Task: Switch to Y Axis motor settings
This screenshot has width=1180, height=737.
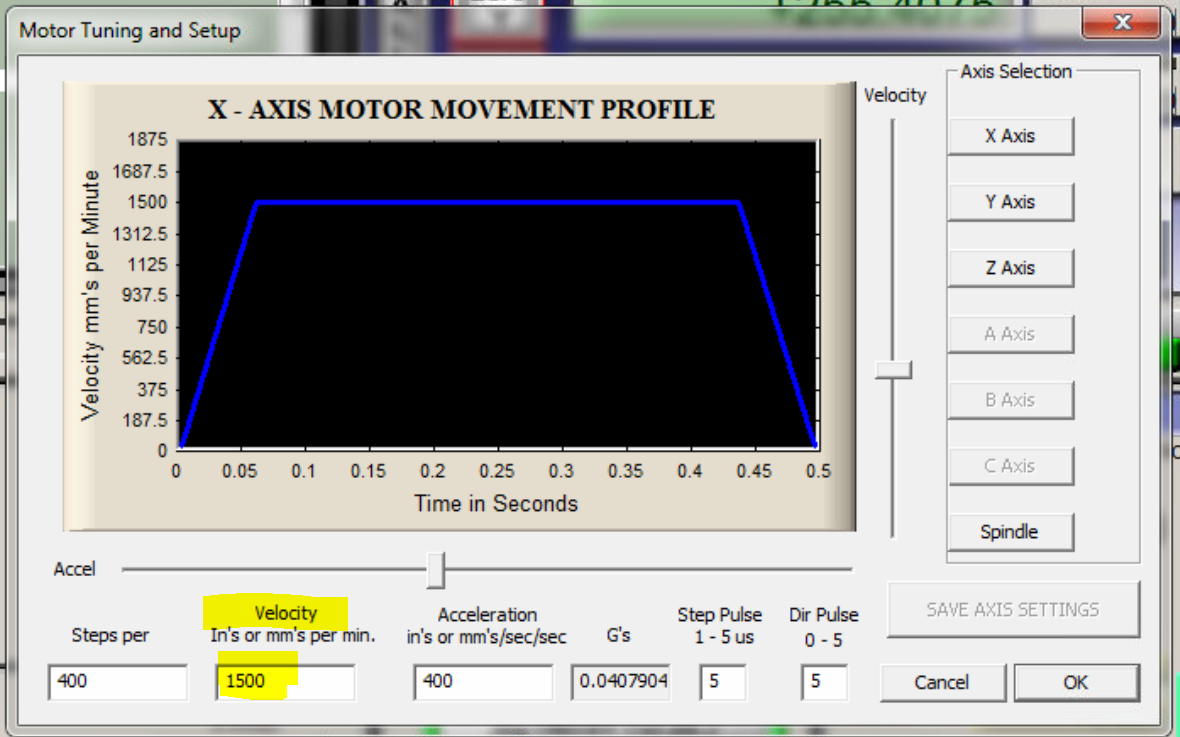Action: pyautogui.click(x=1010, y=202)
